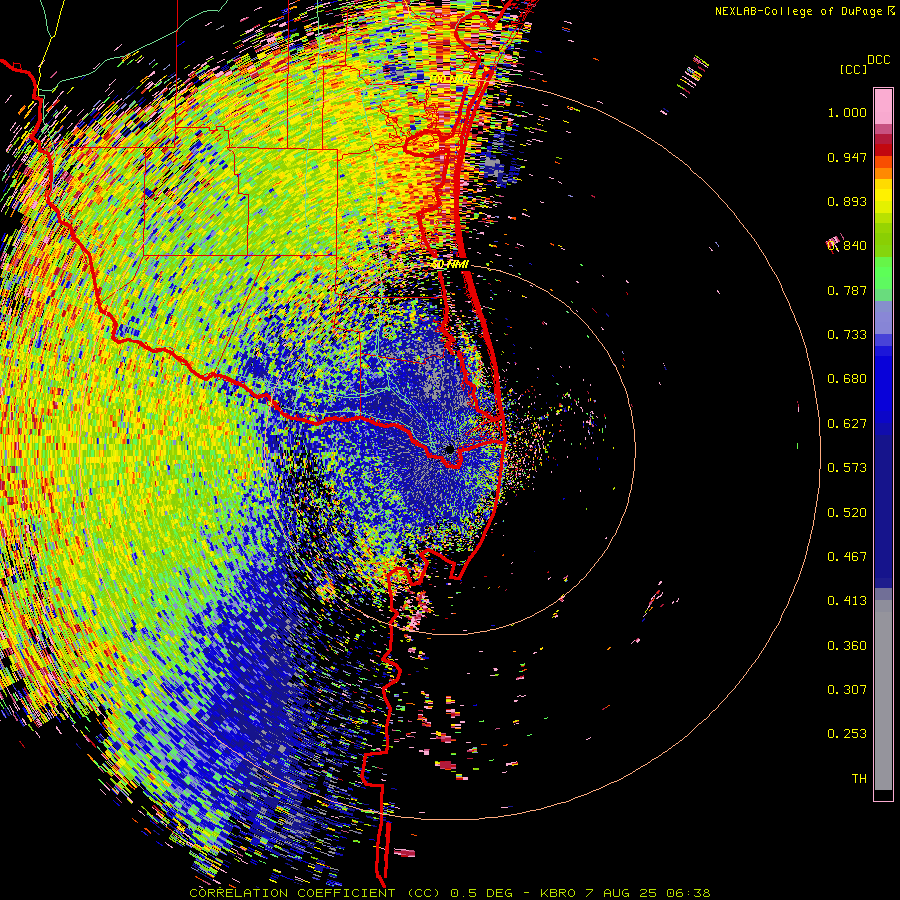Select the 0.840 scale value
The width and height of the screenshot is (900, 900).
[847, 246]
